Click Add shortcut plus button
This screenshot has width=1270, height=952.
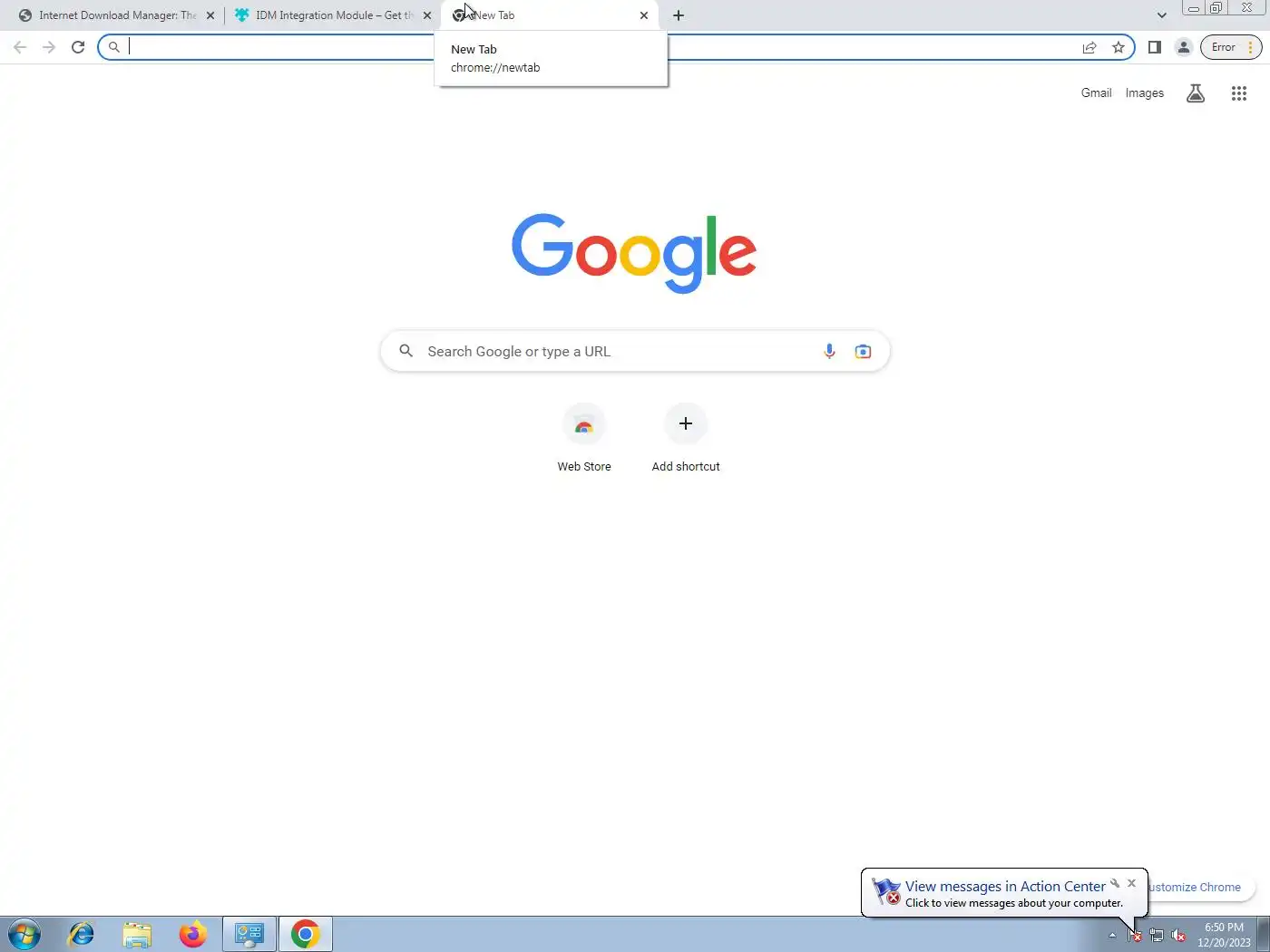click(x=686, y=439)
